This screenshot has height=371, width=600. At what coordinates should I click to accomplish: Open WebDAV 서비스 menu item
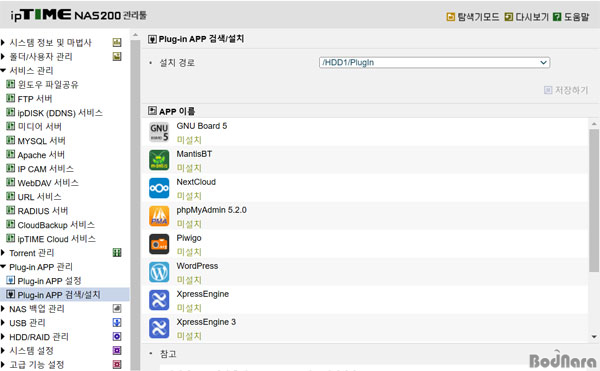coord(48,183)
